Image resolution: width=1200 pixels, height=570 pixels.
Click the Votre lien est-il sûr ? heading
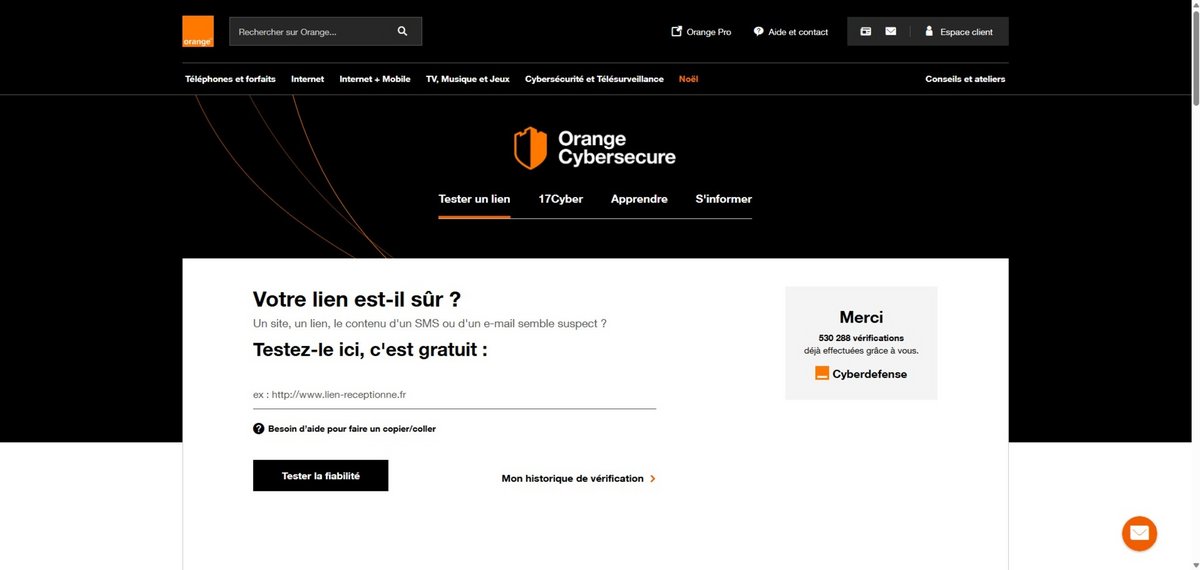coord(357,299)
